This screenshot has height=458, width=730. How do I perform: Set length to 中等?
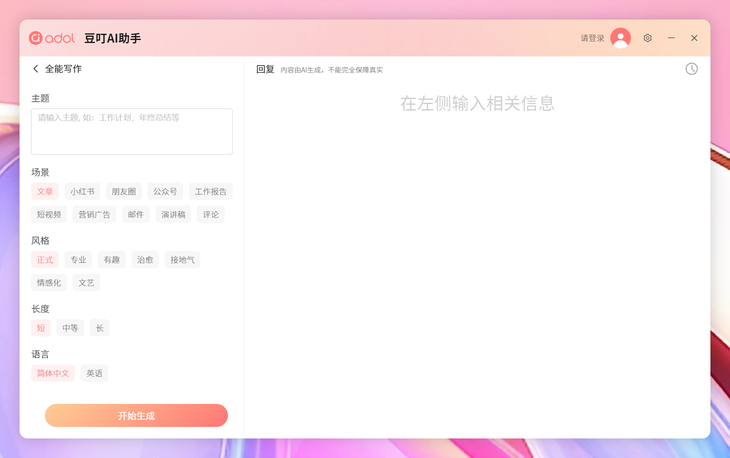70,328
